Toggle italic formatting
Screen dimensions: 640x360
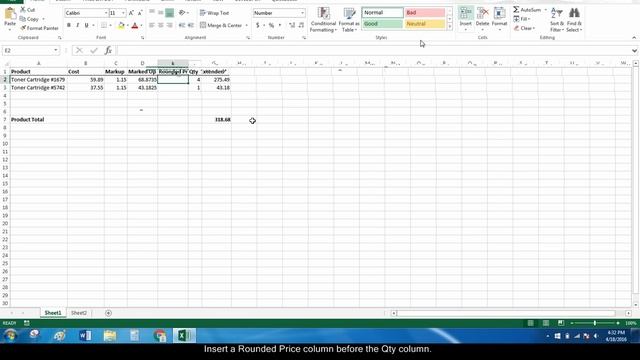(x=78, y=25)
